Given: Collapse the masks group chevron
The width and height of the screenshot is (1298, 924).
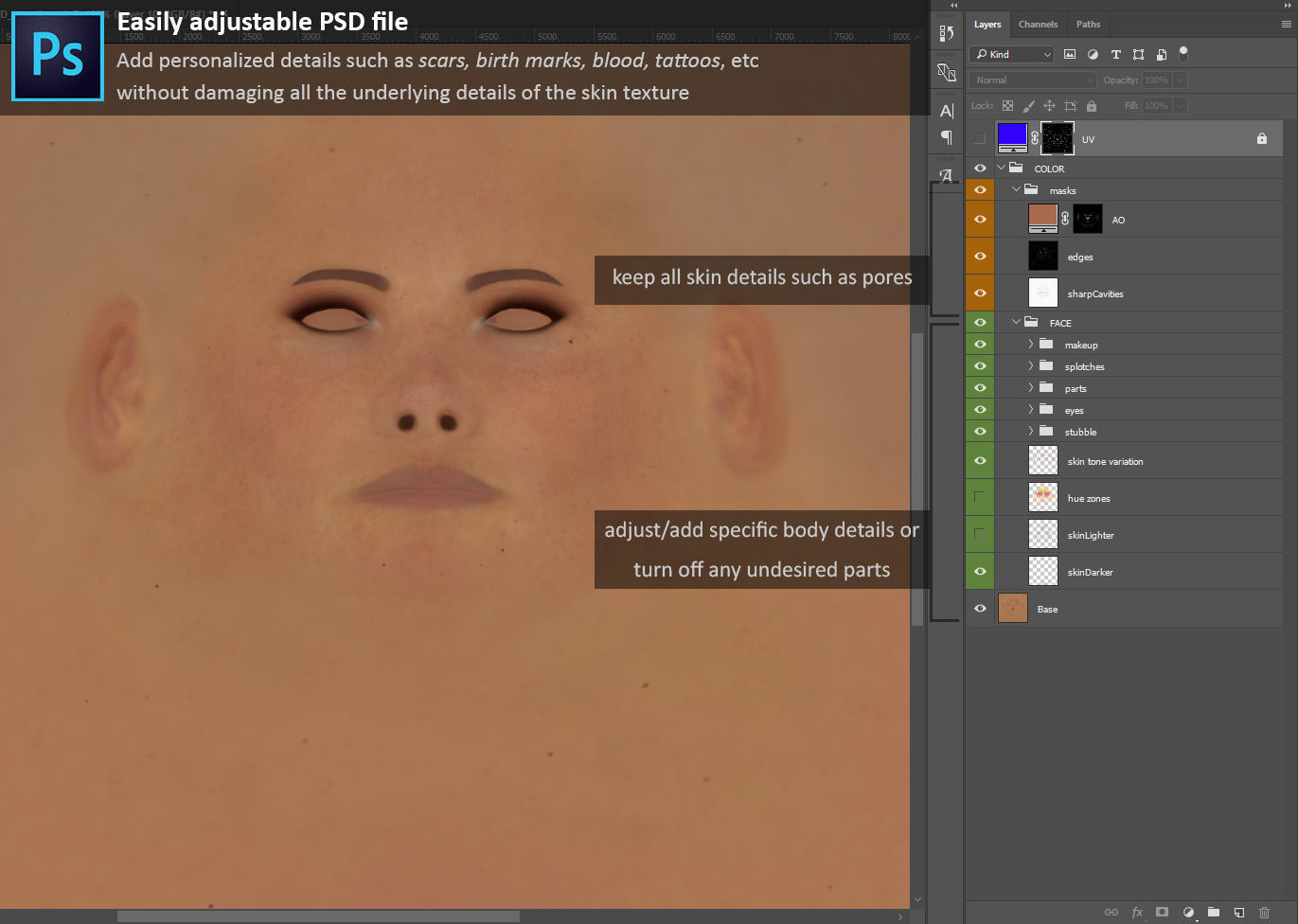Looking at the screenshot, I should tap(1016, 189).
